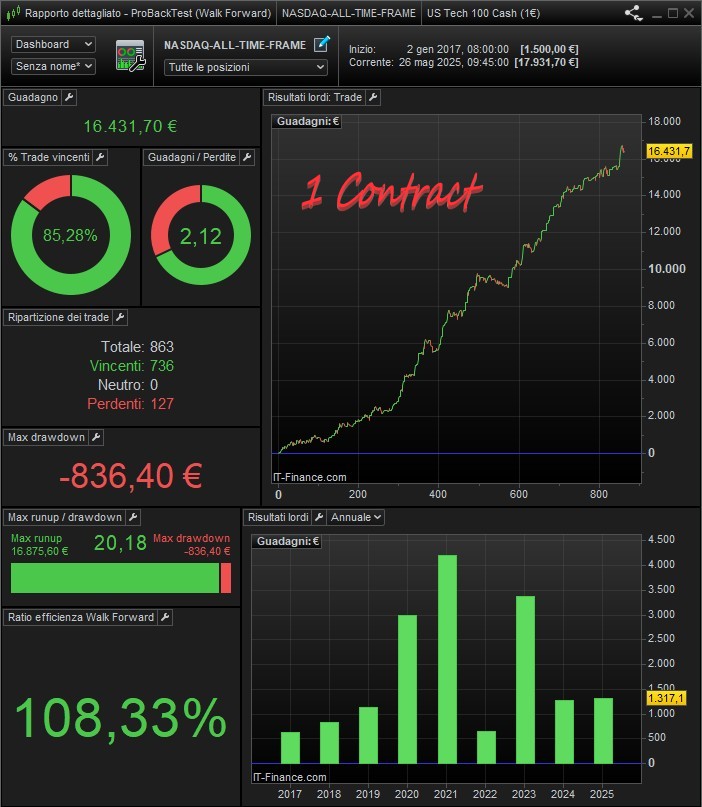Open wrench settings for Max runup / drawdown

point(133,517)
